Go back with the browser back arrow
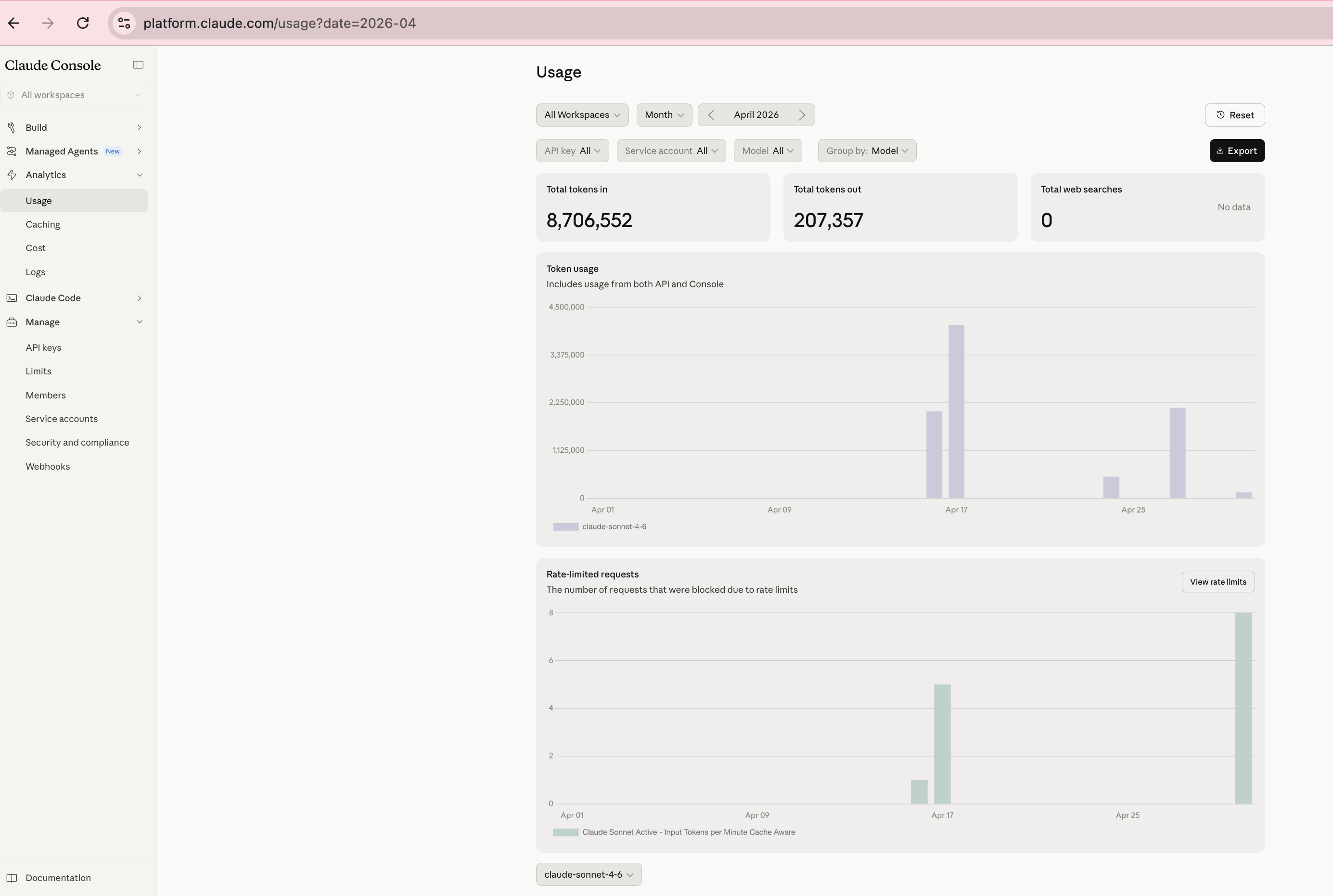The width and height of the screenshot is (1333, 896). 13,23
